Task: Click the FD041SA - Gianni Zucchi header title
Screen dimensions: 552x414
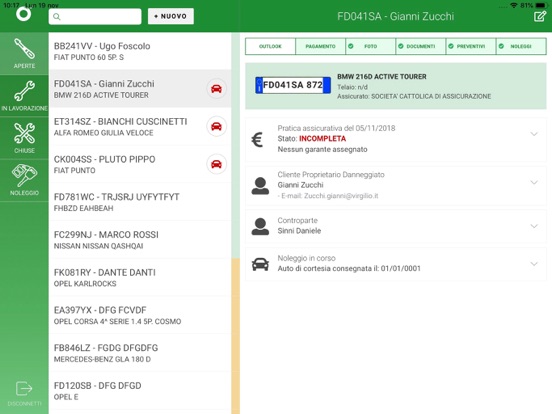Action: pyautogui.click(x=395, y=17)
